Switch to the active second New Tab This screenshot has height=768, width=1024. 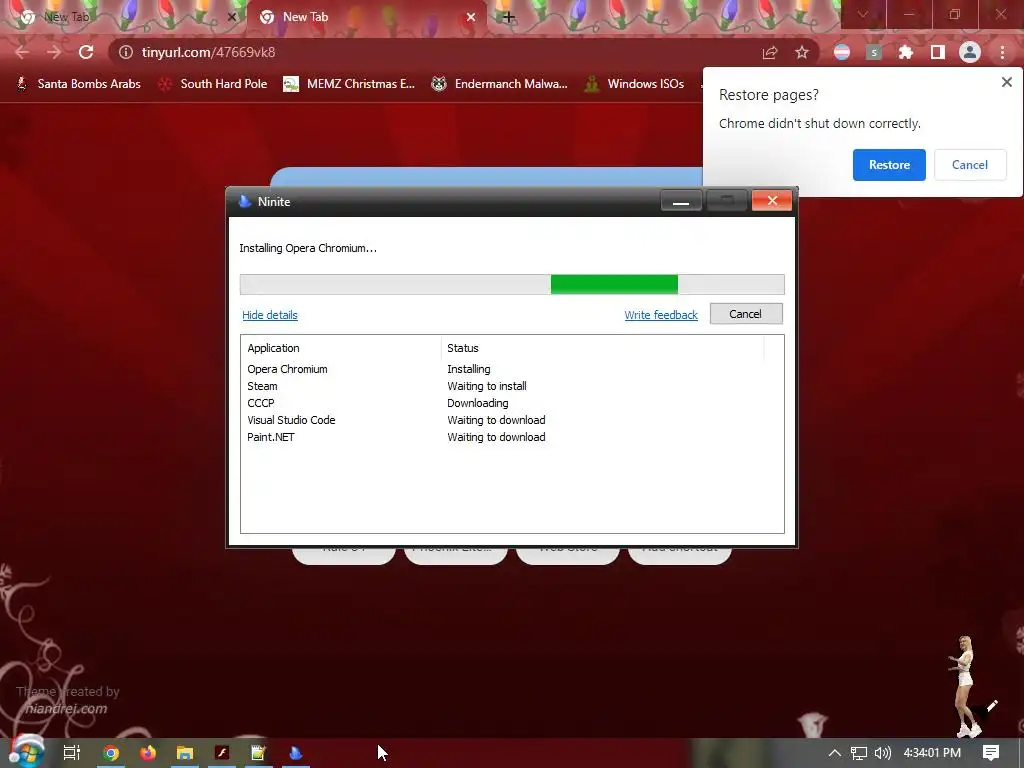pos(366,17)
